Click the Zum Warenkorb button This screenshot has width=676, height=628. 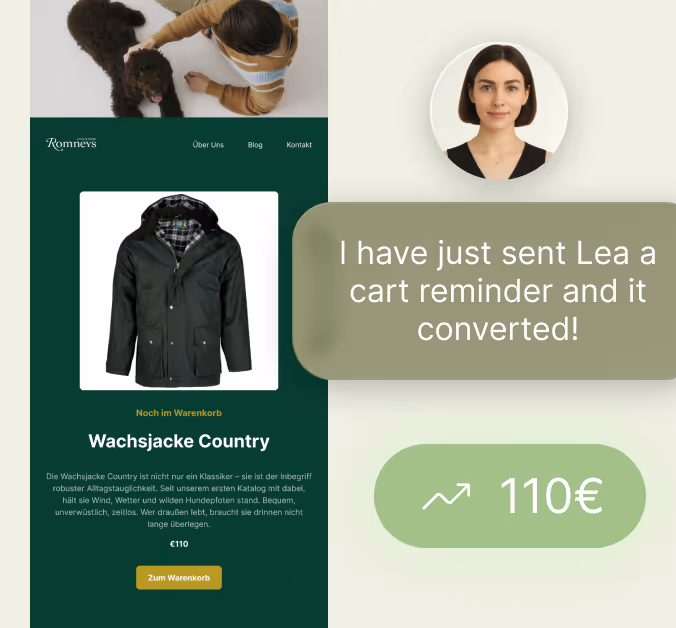[x=179, y=578]
